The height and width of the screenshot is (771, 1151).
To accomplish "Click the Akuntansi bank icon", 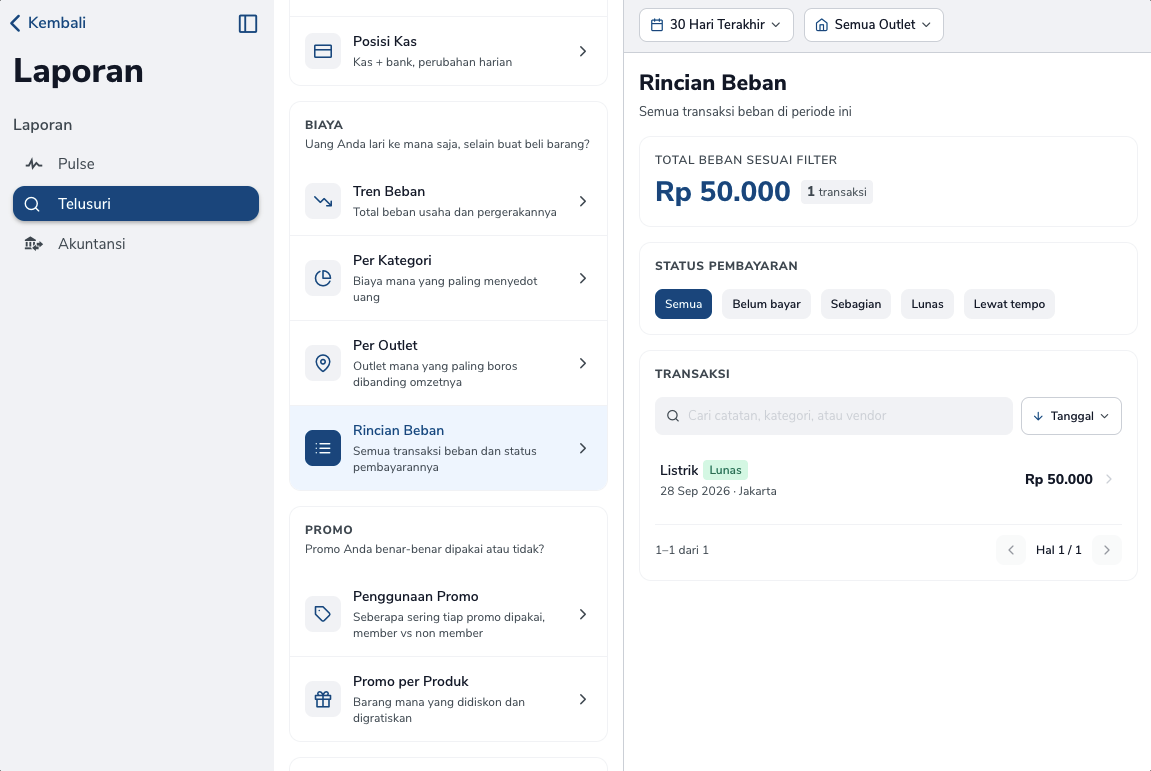I will click(33, 244).
